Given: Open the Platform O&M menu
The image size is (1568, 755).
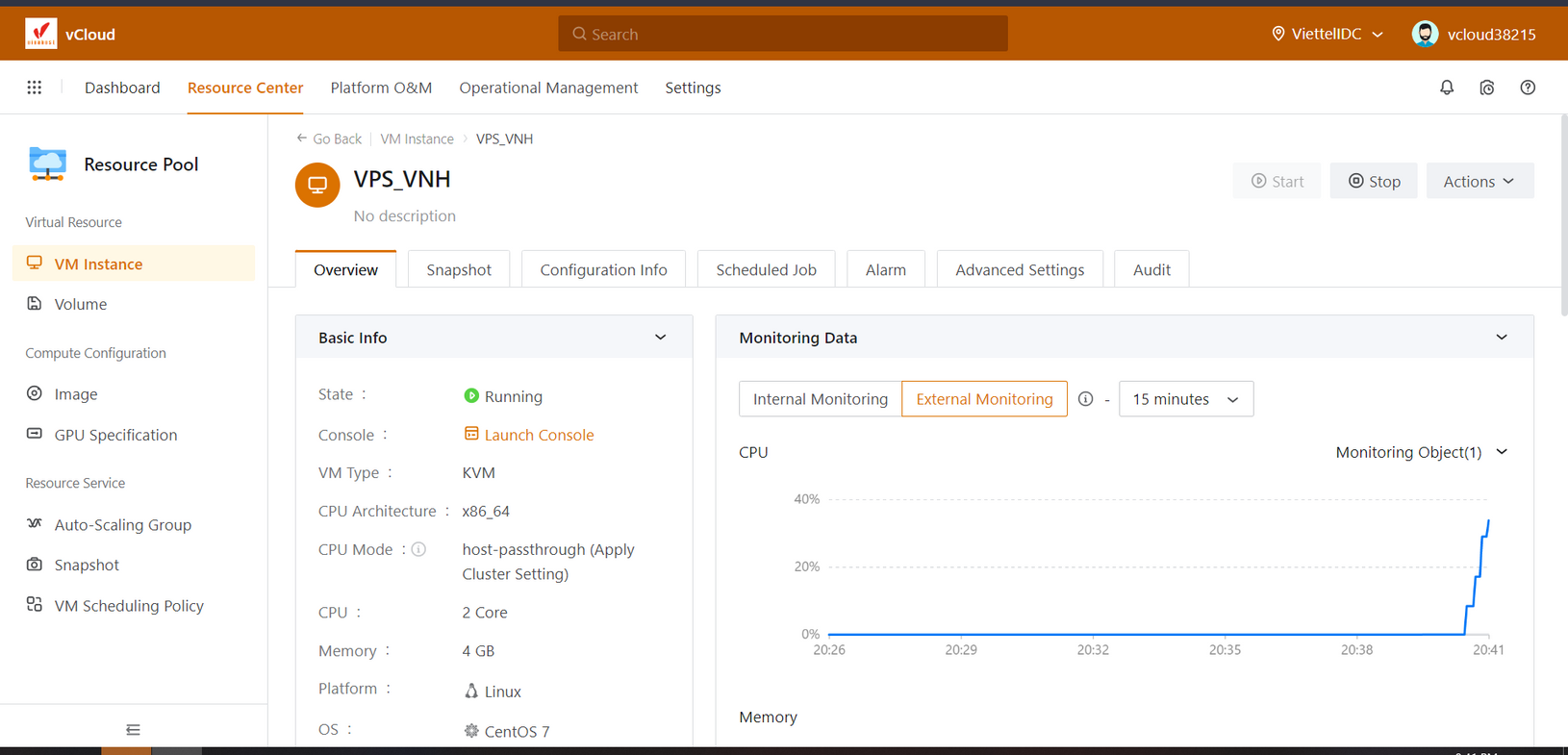Looking at the screenshot, I should tap(381, 88).
